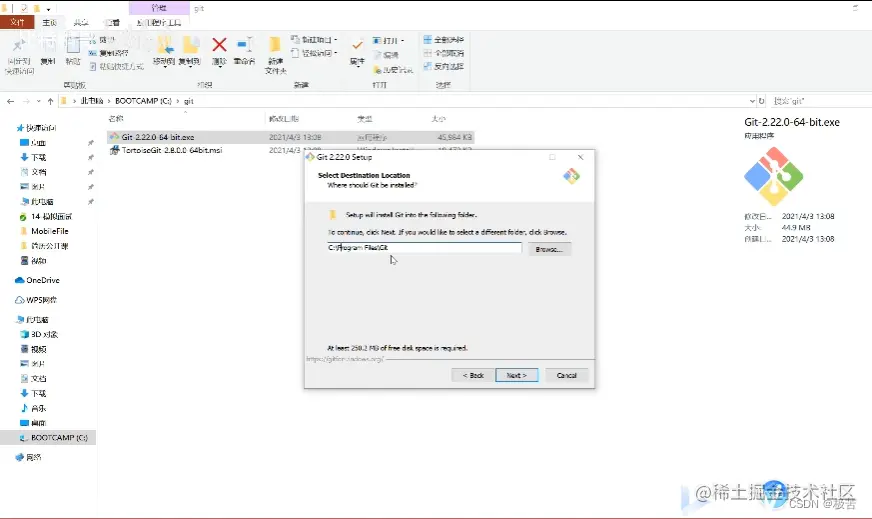Sort by the 大小 Size column header

click(x=439, y=119)
